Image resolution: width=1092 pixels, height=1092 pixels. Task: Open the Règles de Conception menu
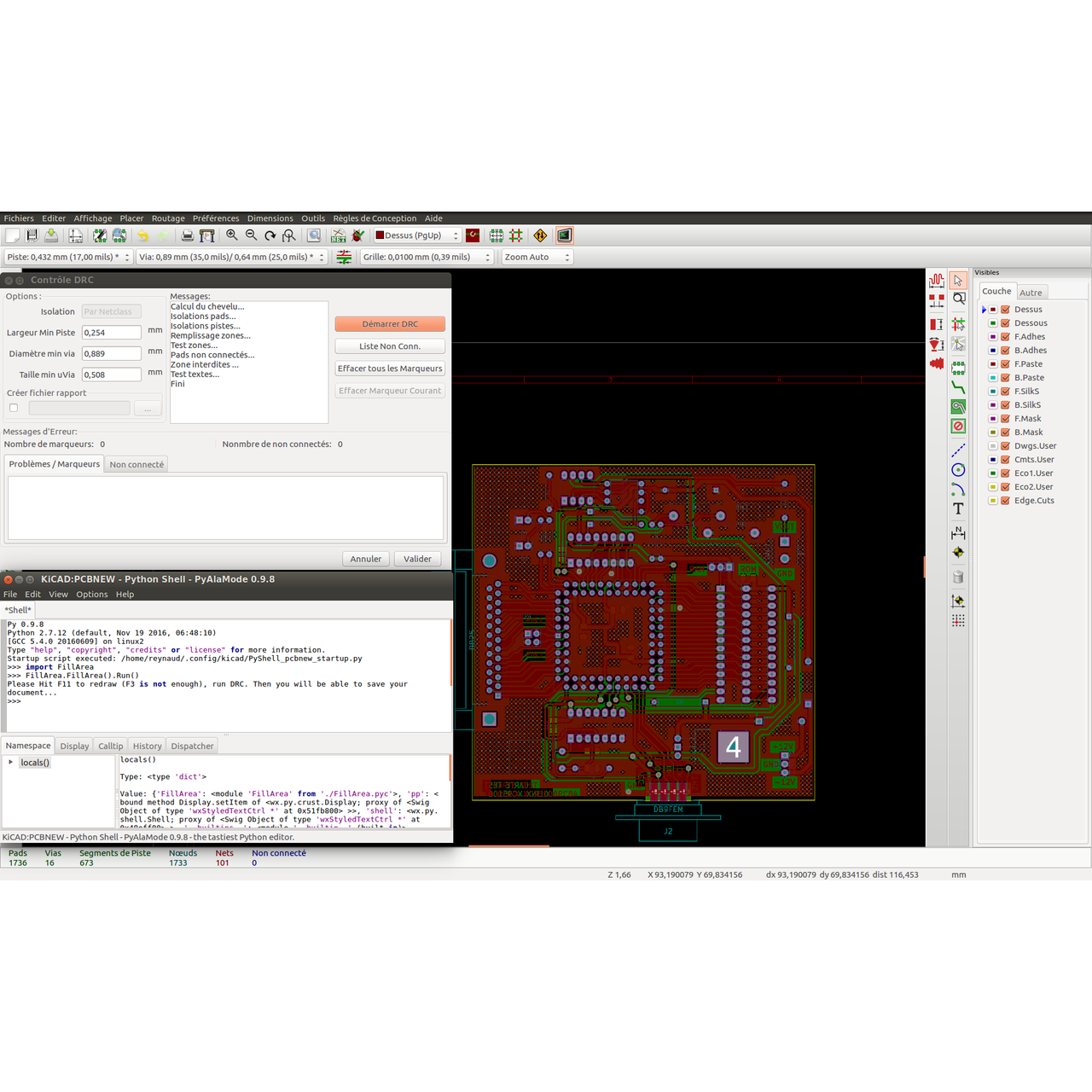[375, 218]
